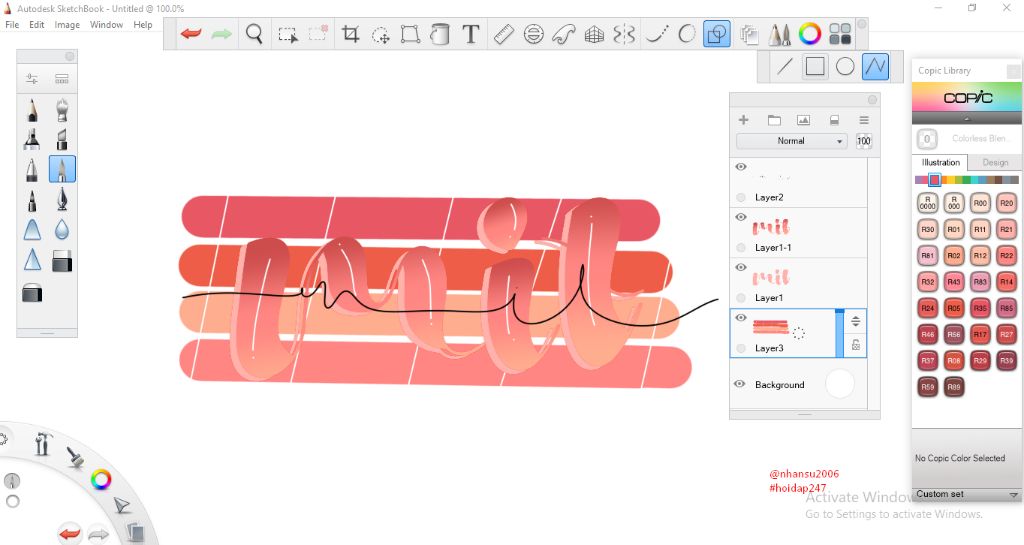
Task: Select the Steady Stroke tool
Action: point(657,34)
